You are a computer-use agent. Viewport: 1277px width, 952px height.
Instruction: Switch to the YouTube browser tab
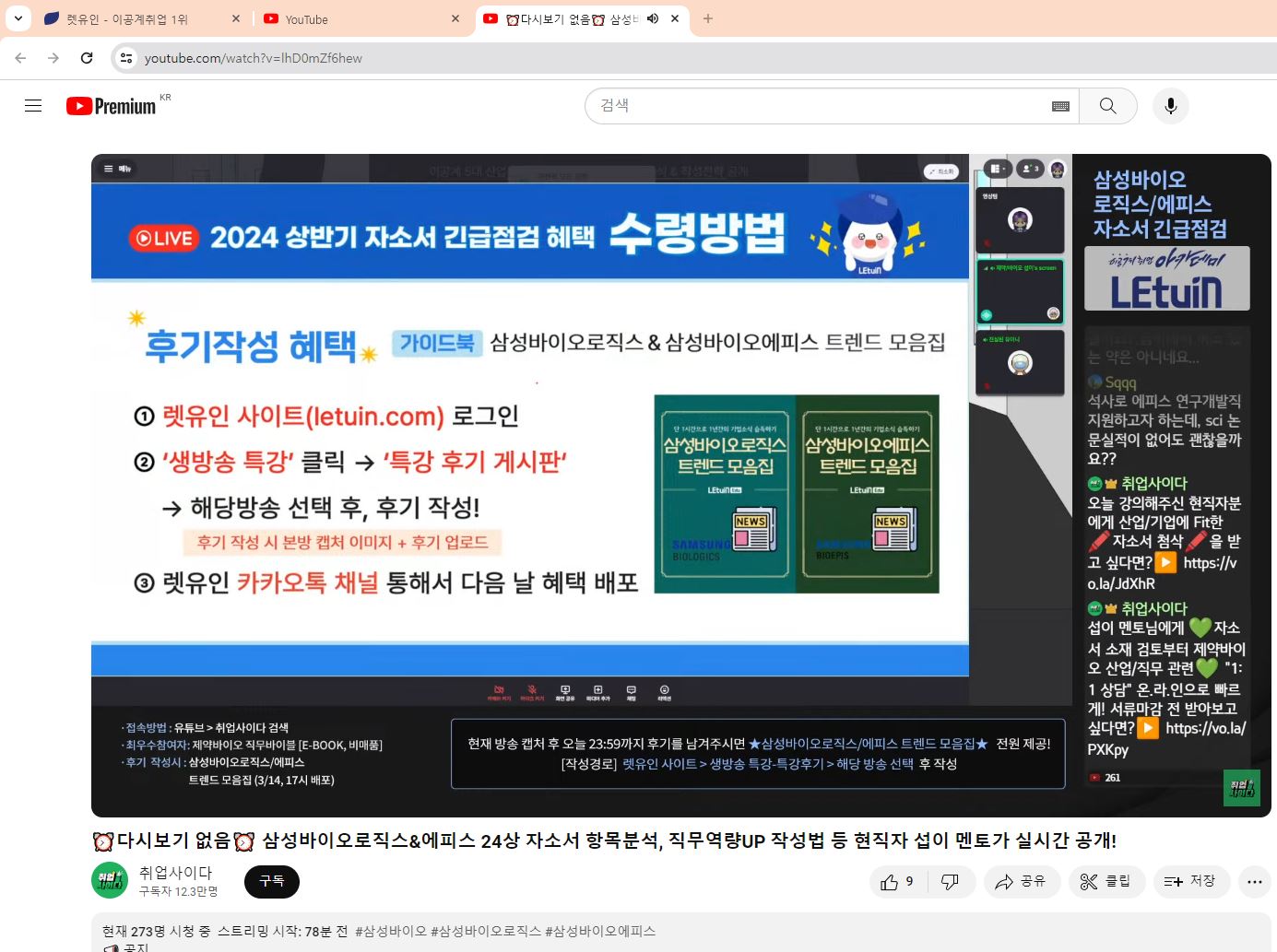pyautogui.click(x=361, y=18)
